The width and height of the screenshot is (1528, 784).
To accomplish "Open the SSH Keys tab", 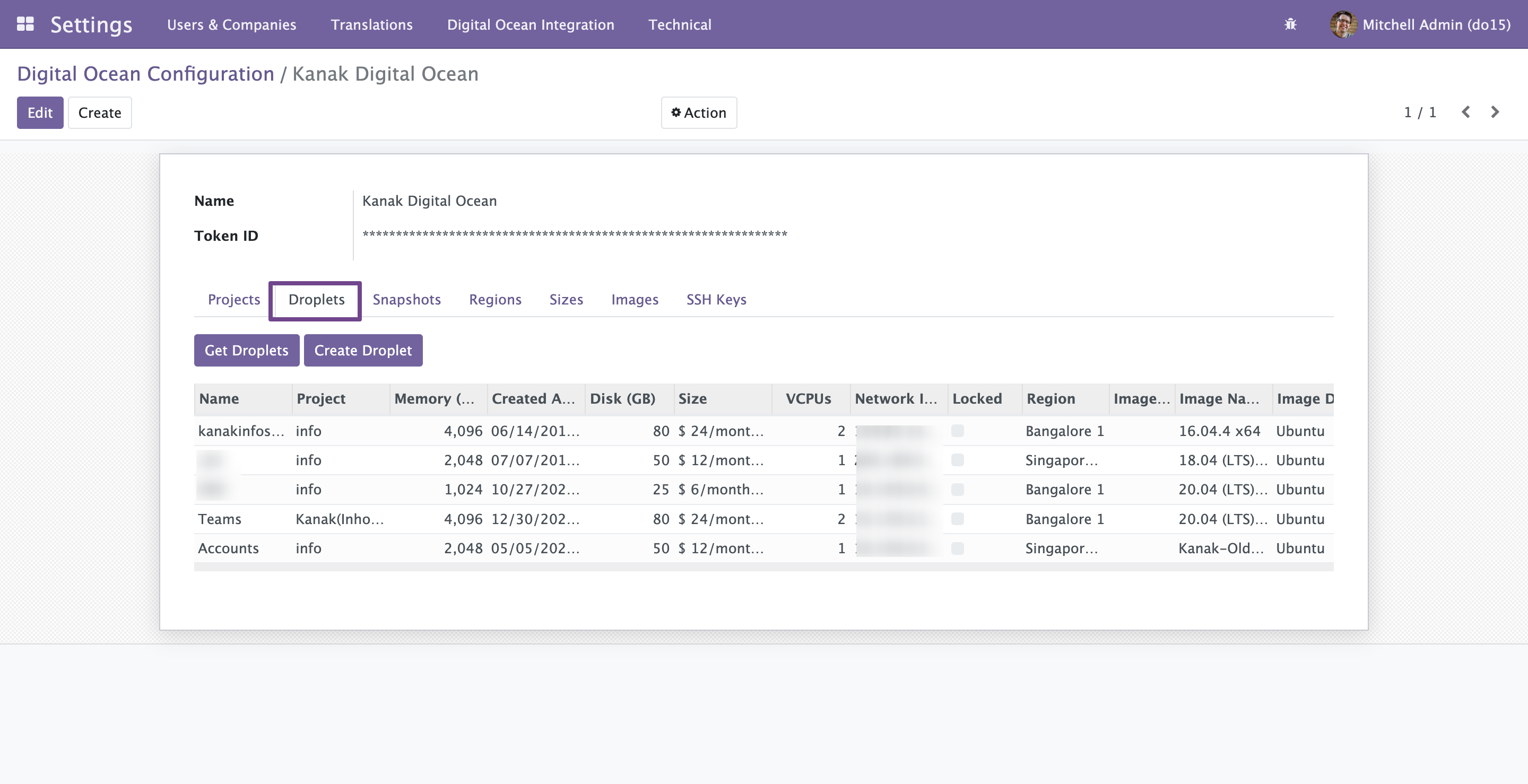I will (717, 300).
